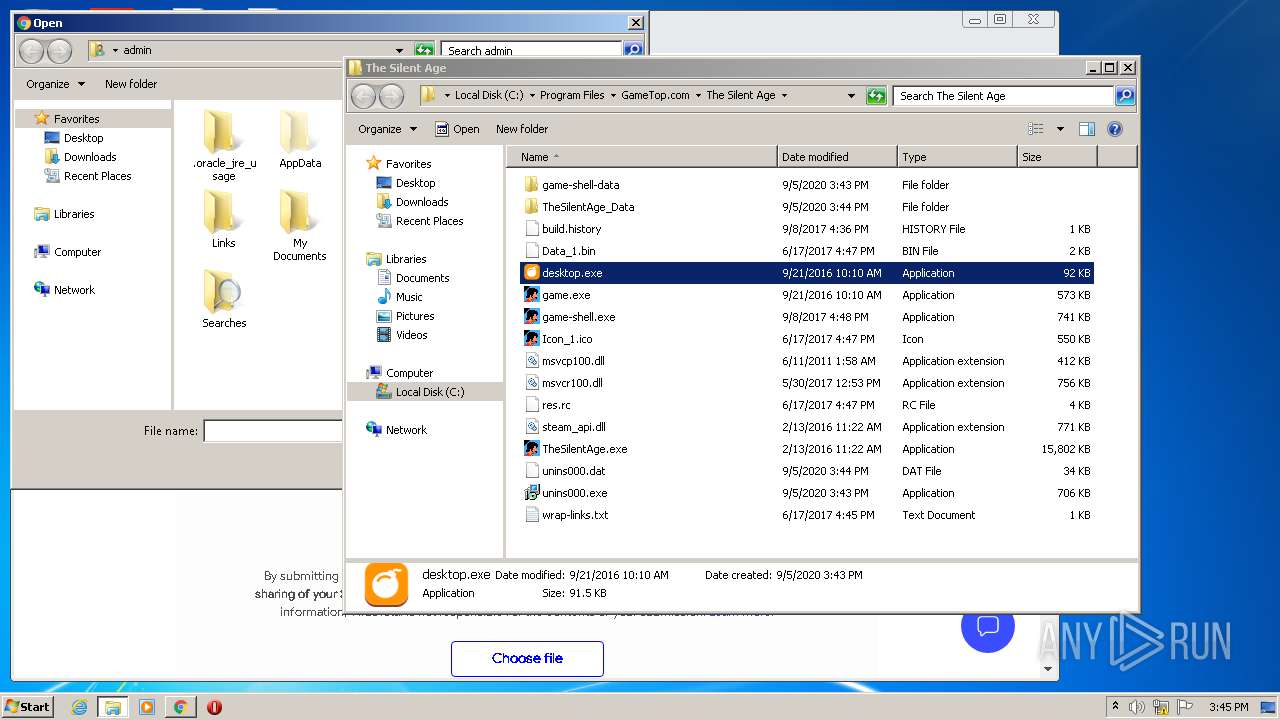Viewport: 1280px width, 720px height.
Task: Expand the The Silent Age breadcrumb arrow
Action: tap(784, 96)
